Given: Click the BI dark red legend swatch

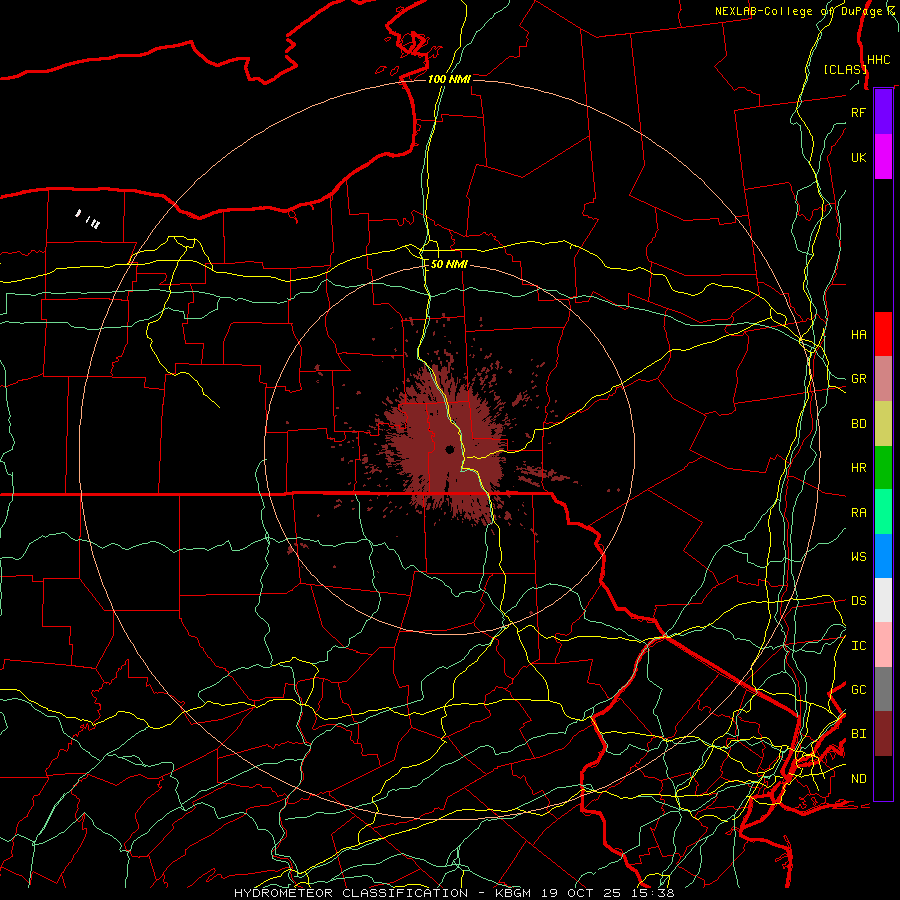Looking at the screenshot, I should [x=883, y=734].
